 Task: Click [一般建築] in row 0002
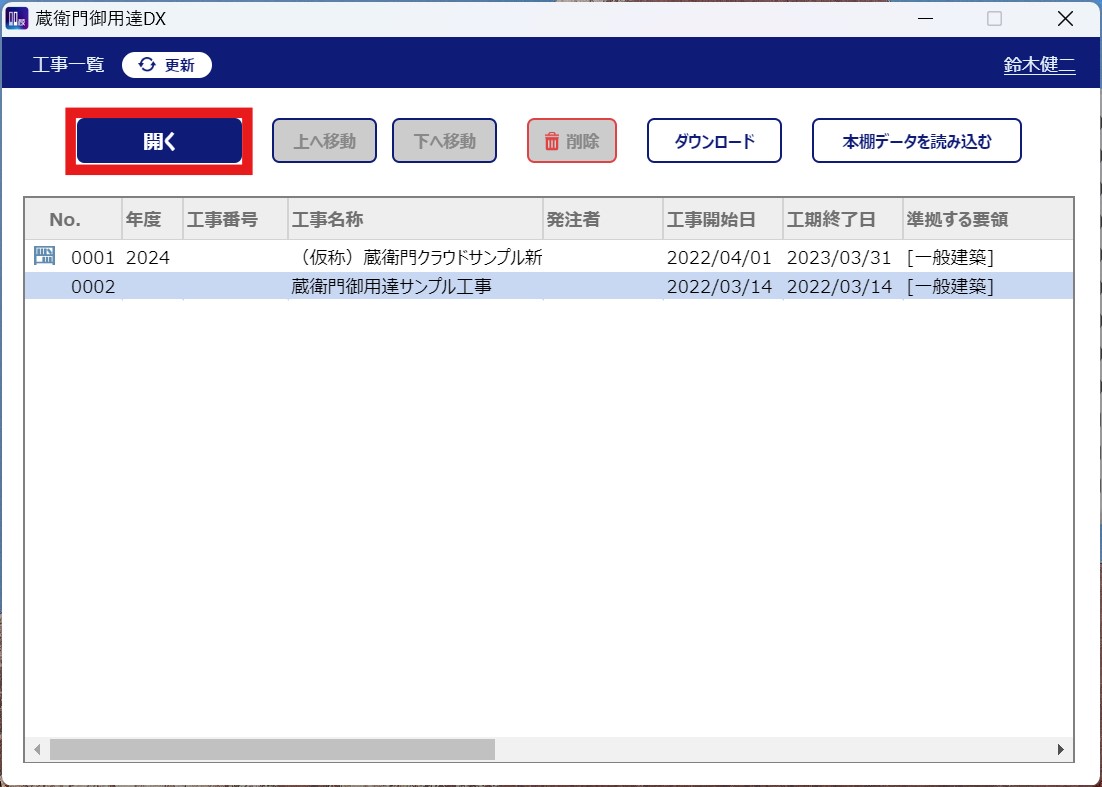(x=950, y=287)
